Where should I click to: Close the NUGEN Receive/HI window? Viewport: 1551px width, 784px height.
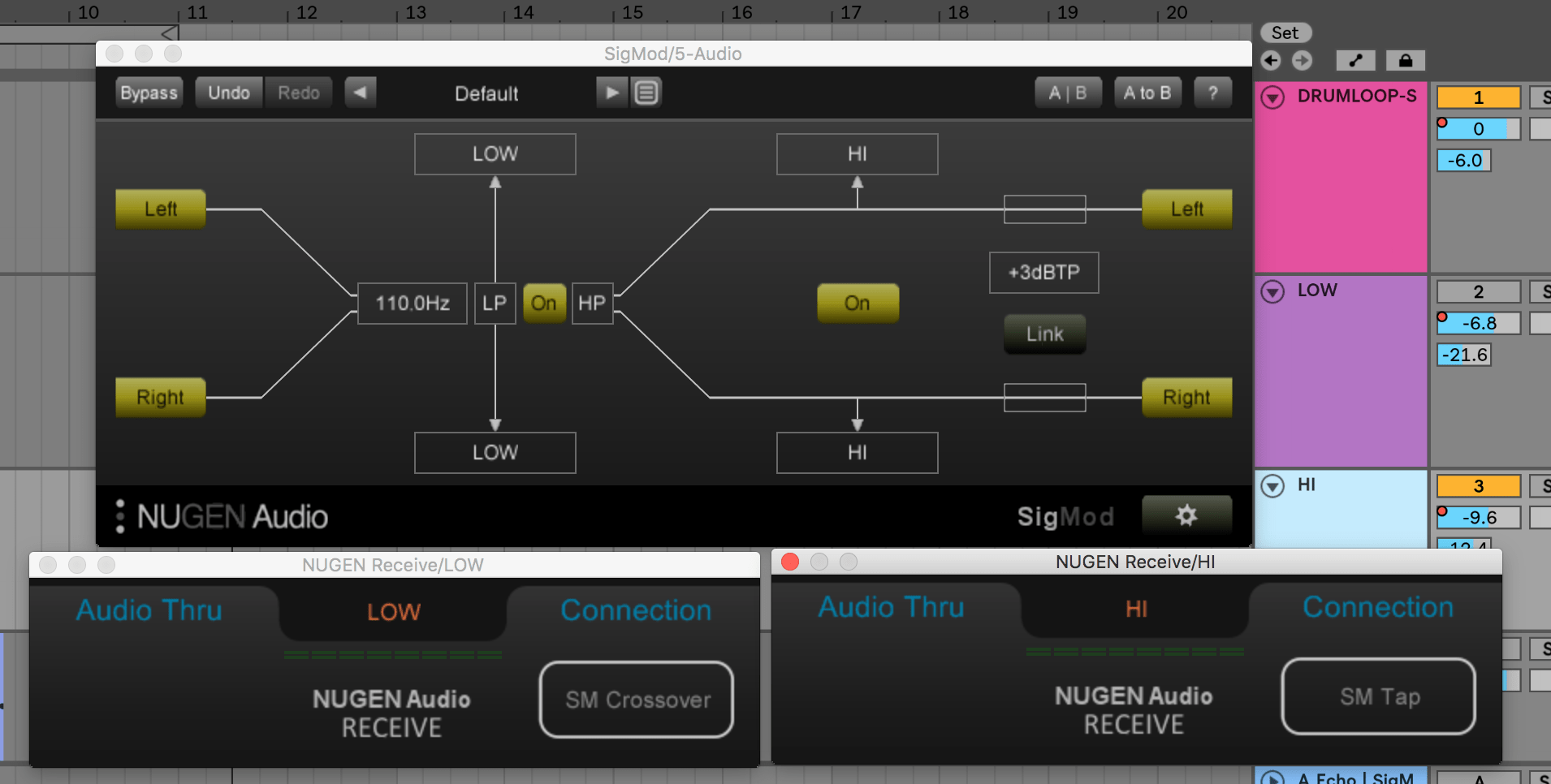tap(790, 562)
